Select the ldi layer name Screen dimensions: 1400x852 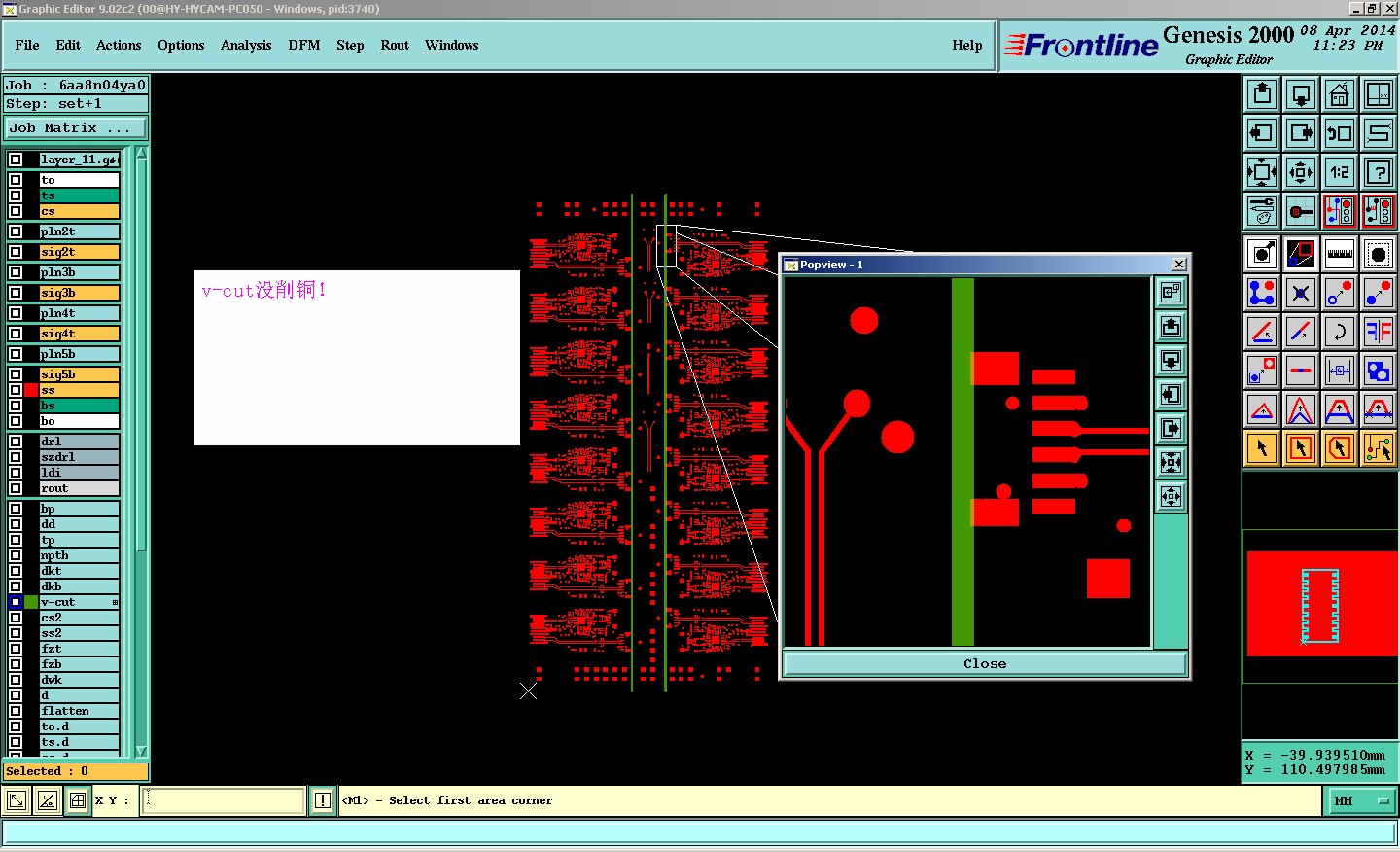point(80,473)
